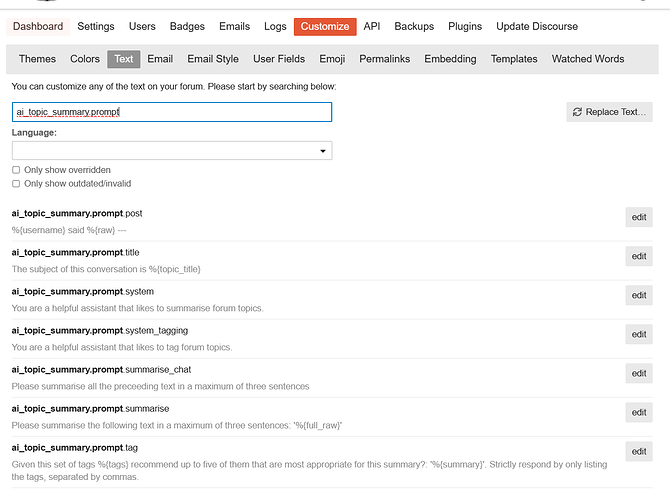
Task: Edit the prompt.summarise_chat entry
Action: tap(639, 374)
